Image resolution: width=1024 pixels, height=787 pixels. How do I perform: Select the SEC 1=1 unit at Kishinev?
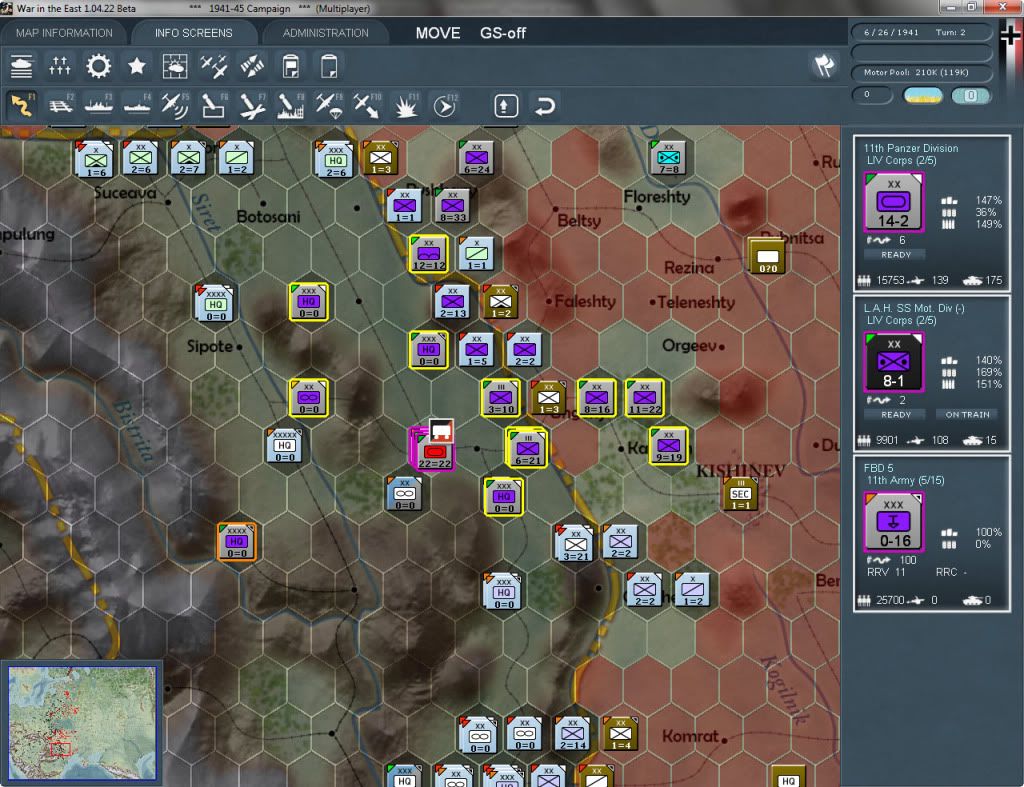click(740, 494)
